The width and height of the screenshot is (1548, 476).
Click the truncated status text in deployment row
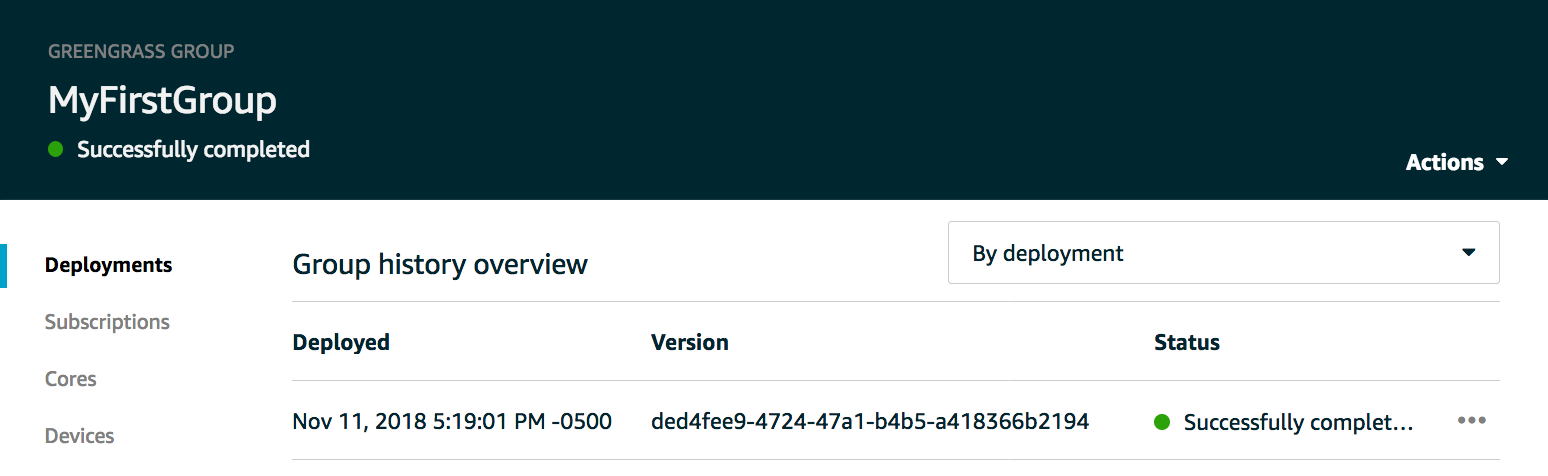pyautogui.click(x=1298, y=422)
